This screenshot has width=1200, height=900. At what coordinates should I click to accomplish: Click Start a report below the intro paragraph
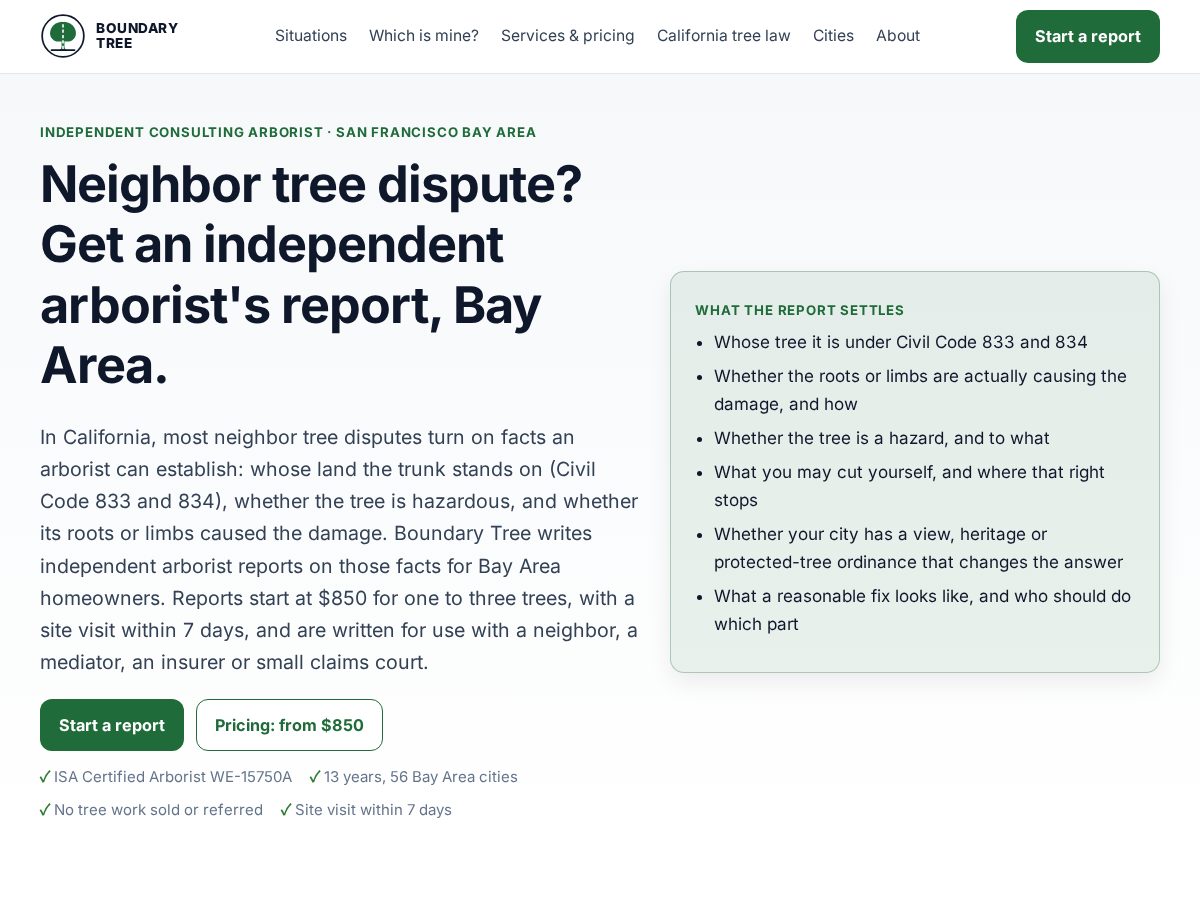112,725
